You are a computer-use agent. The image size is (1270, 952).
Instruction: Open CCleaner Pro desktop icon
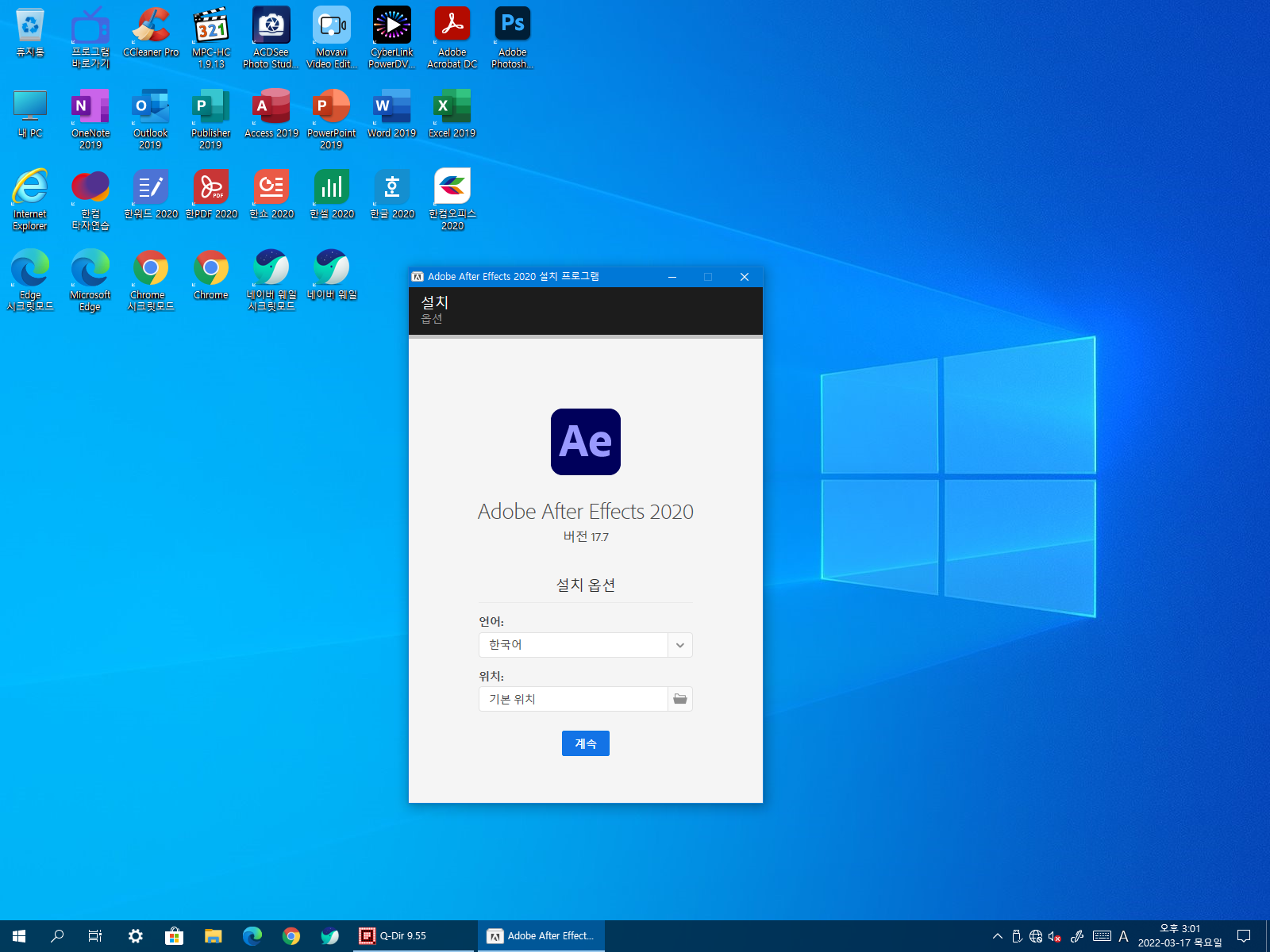click(x=151, y=33)
